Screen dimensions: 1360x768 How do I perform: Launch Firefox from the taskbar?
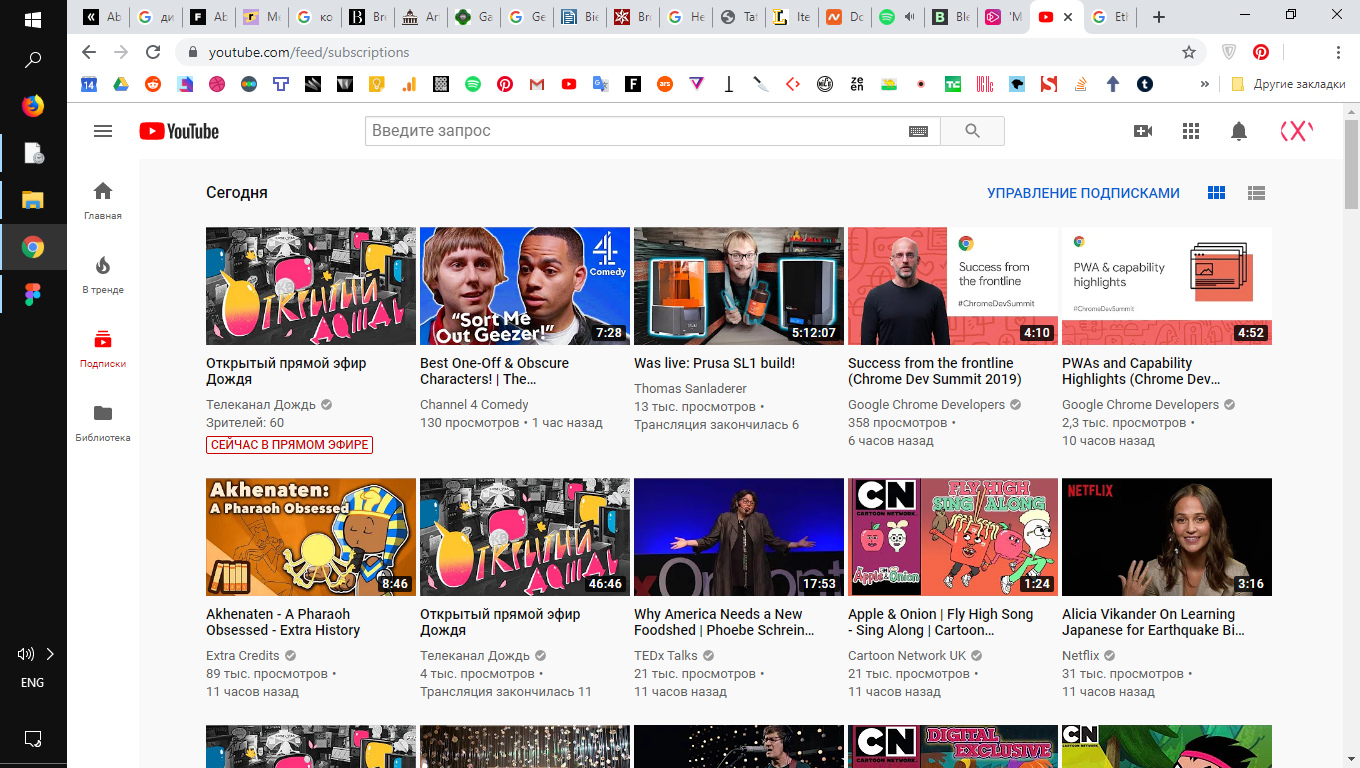click(33, 105)
